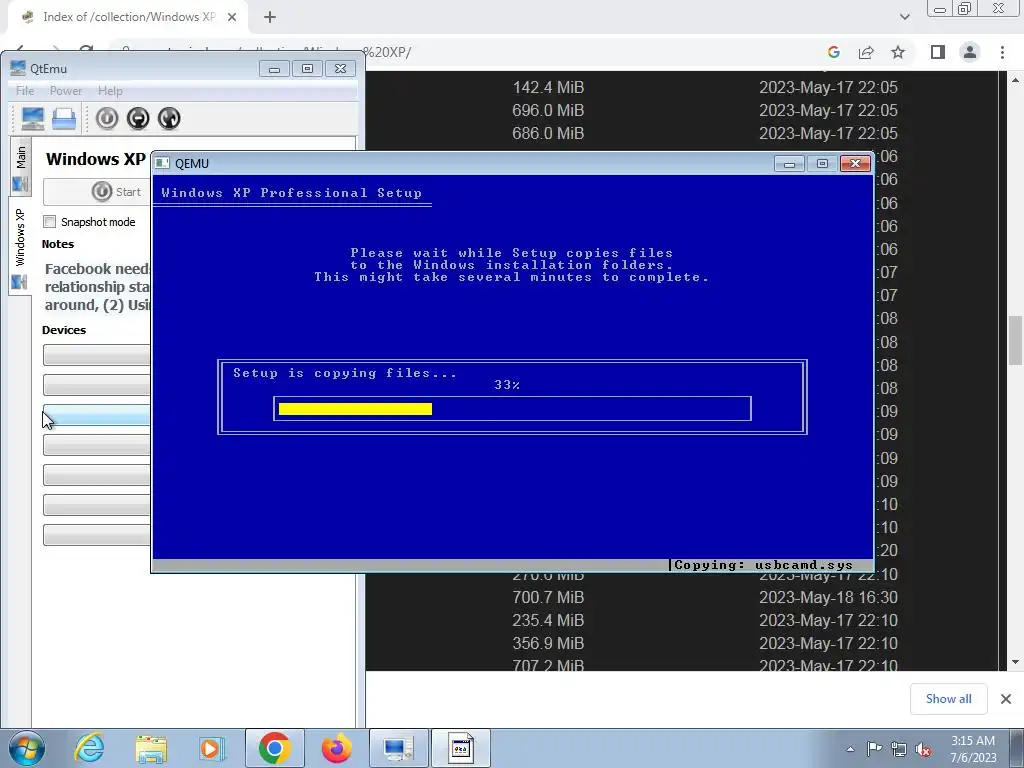Image resolution: width=1024 pixels, height=768 pixels.
Task: Launch Firefox from the taskbar
Action: pos(337,748)
